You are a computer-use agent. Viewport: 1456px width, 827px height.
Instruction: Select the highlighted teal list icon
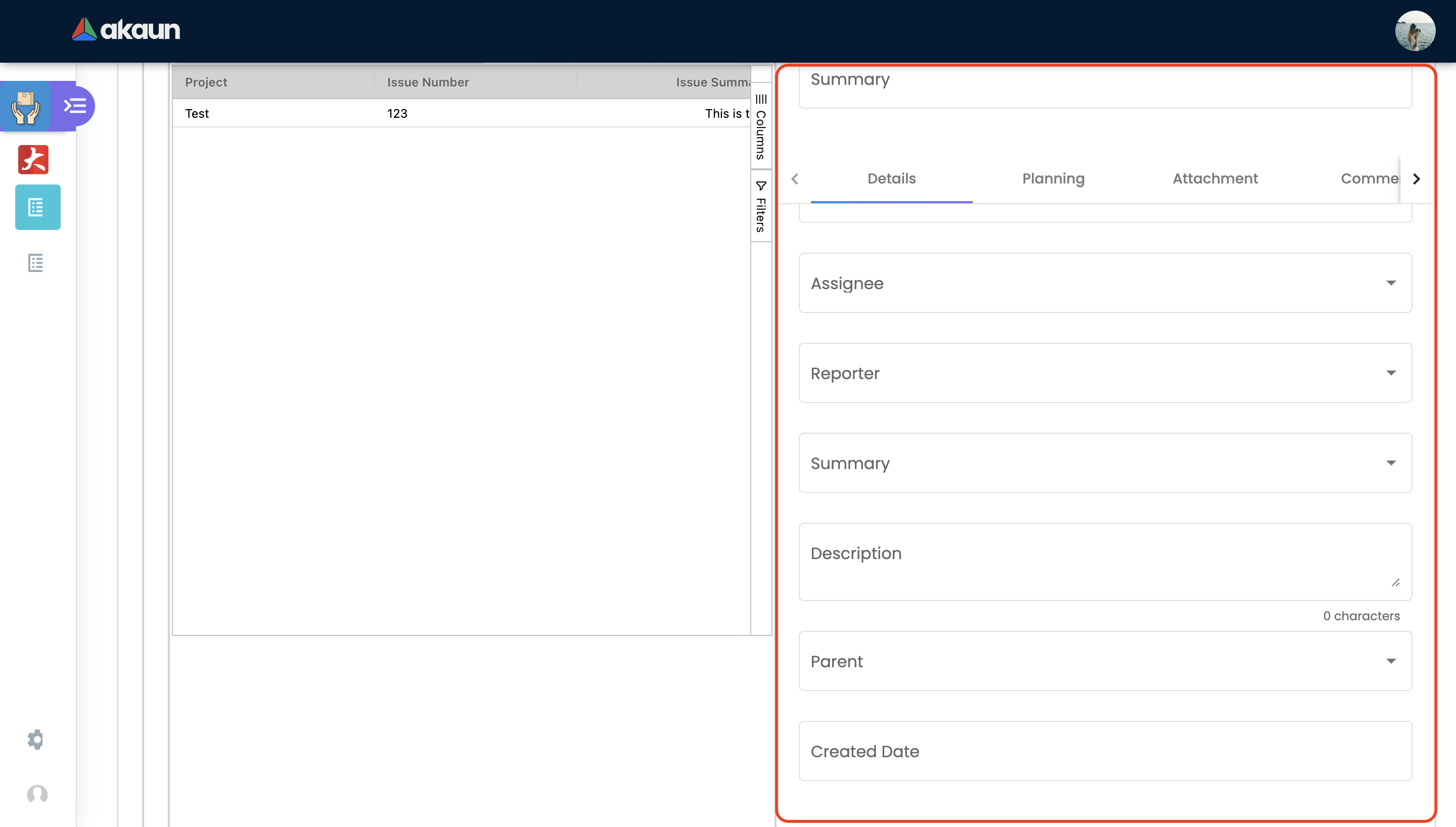pos(37,207)
